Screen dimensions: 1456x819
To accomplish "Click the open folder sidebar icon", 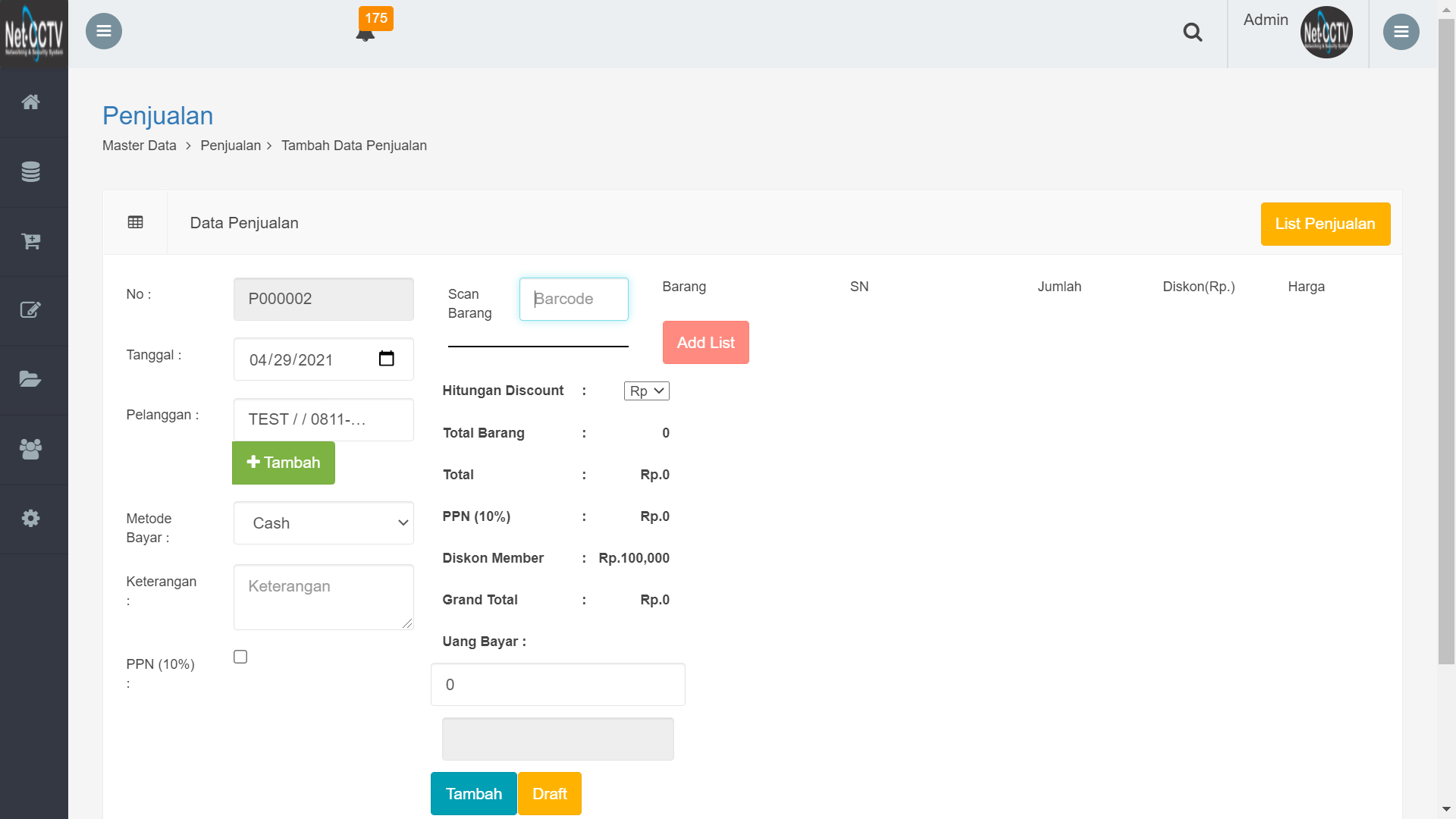I will [x=30, y=379].
